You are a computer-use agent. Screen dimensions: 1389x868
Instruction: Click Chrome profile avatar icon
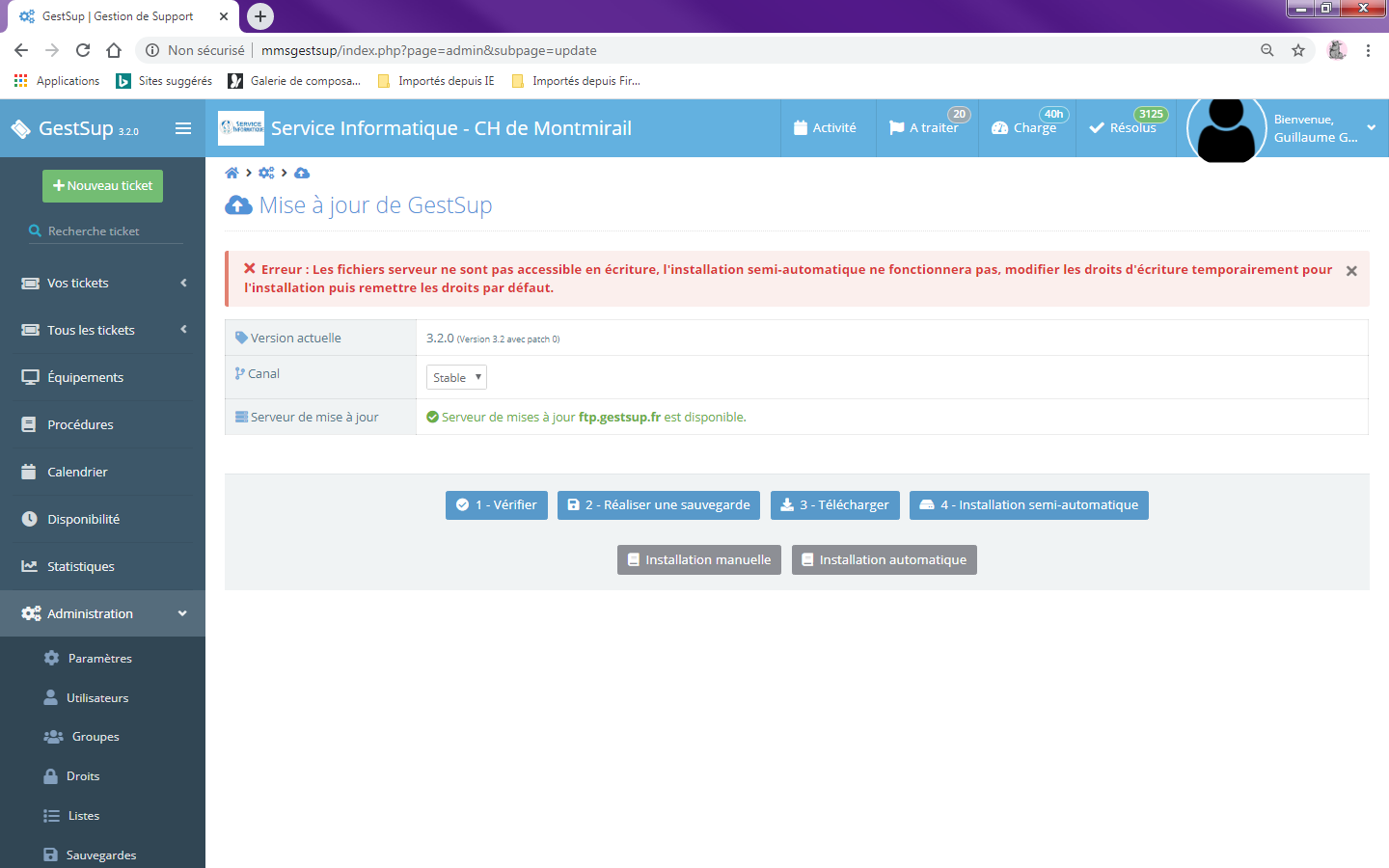point(1337,50)
